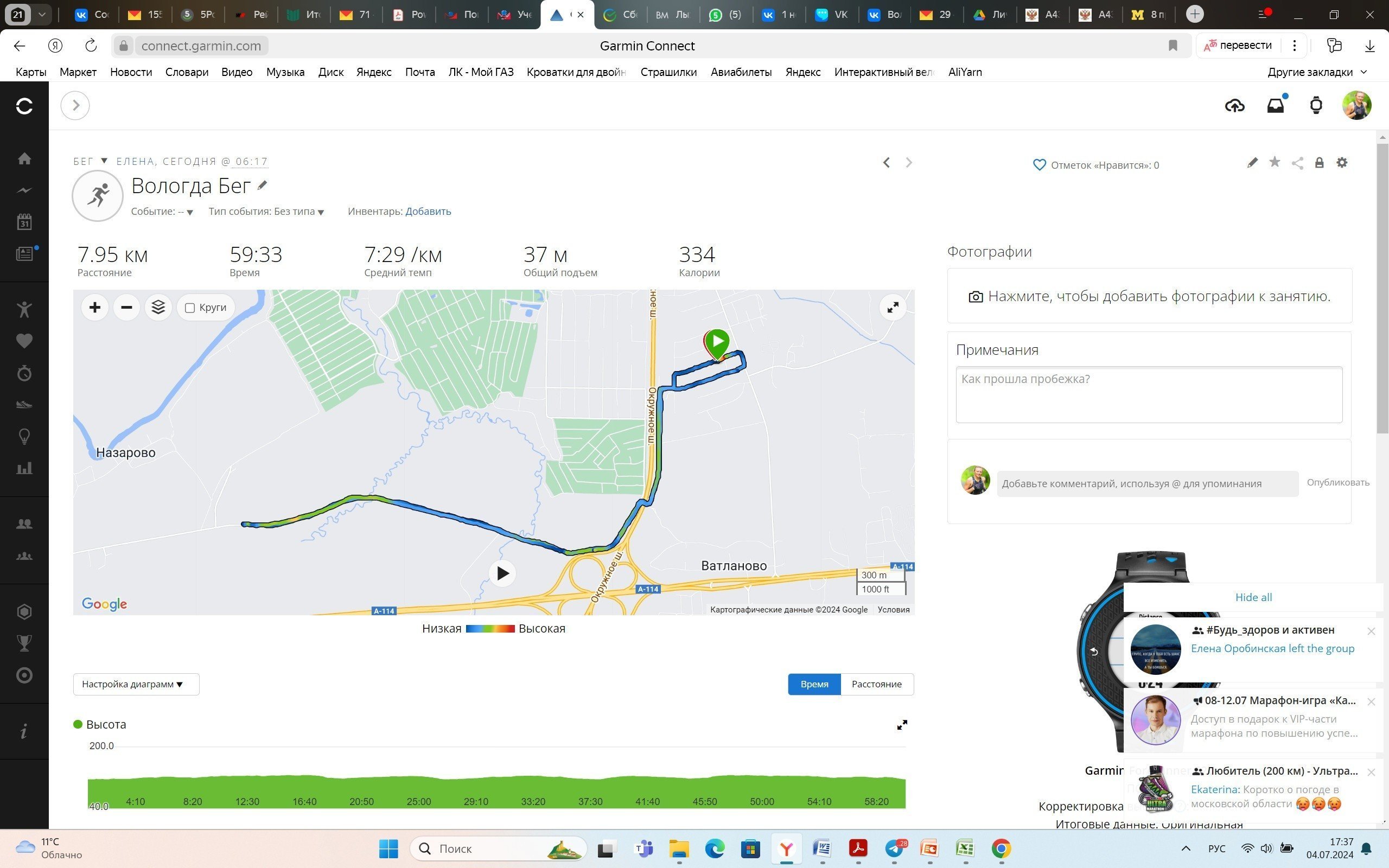This screenshot has height=868, width=1389.
Task: Open the calendar icon in the sidebar
Action: click(x=24, y=221)
